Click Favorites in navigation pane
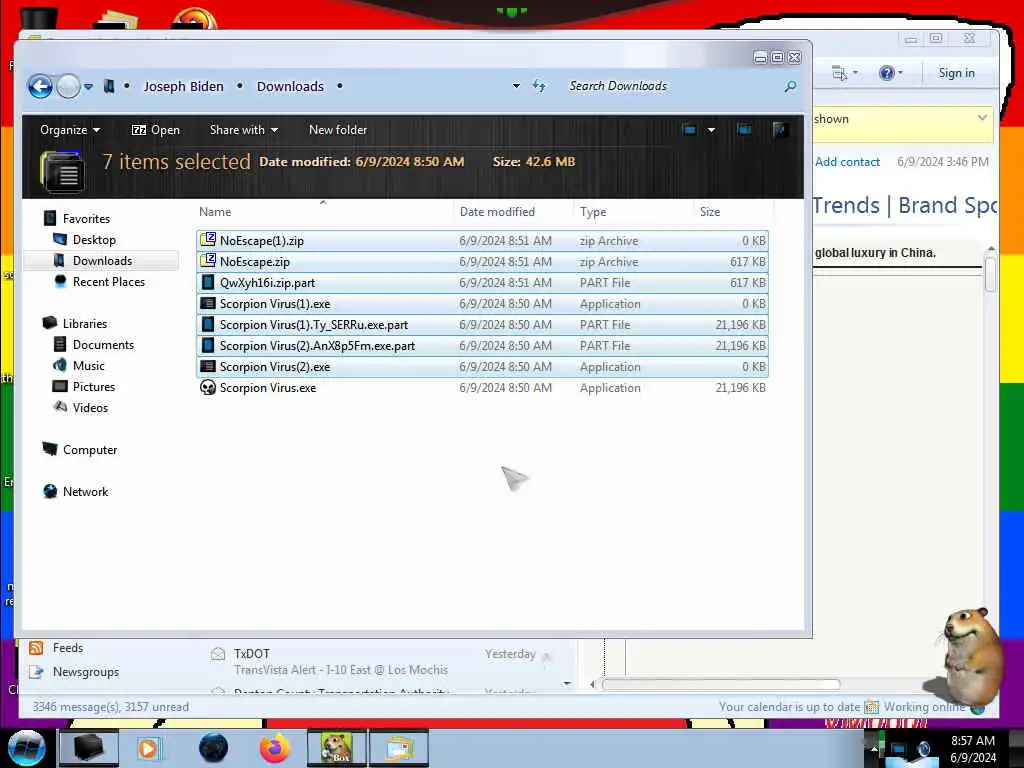The width and height of the screenshot is (1024, 768). pos(86,219)
